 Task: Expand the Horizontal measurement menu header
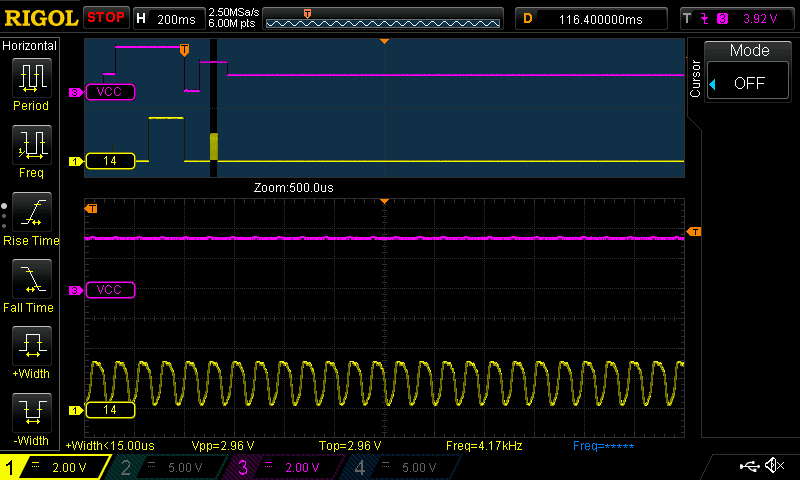30,46
